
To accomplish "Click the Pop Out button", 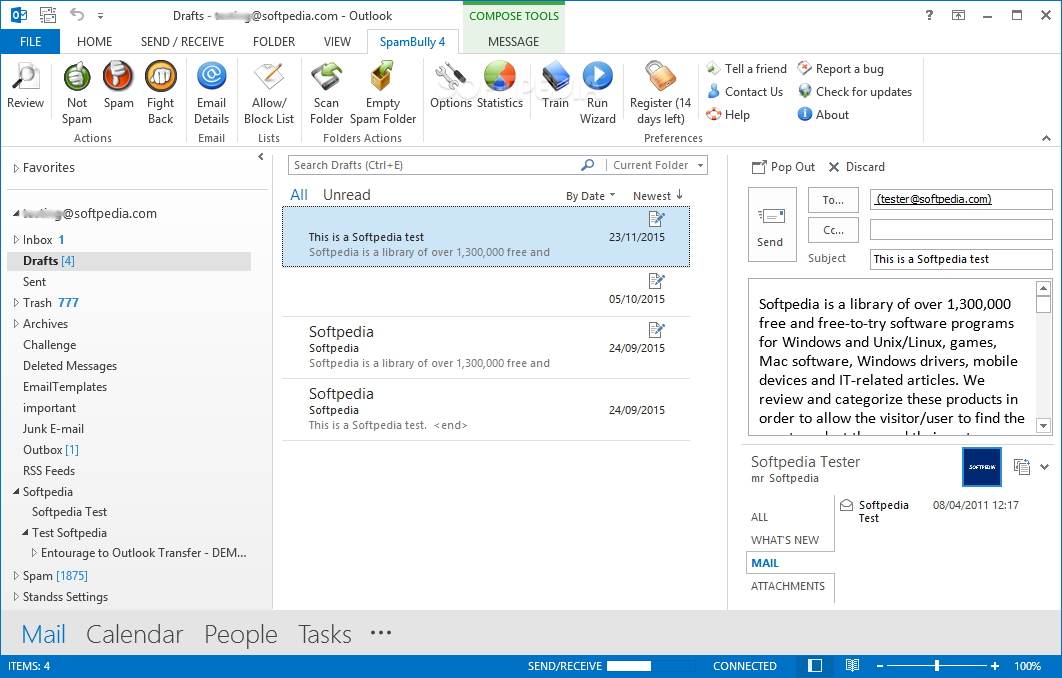I will 784,167.
